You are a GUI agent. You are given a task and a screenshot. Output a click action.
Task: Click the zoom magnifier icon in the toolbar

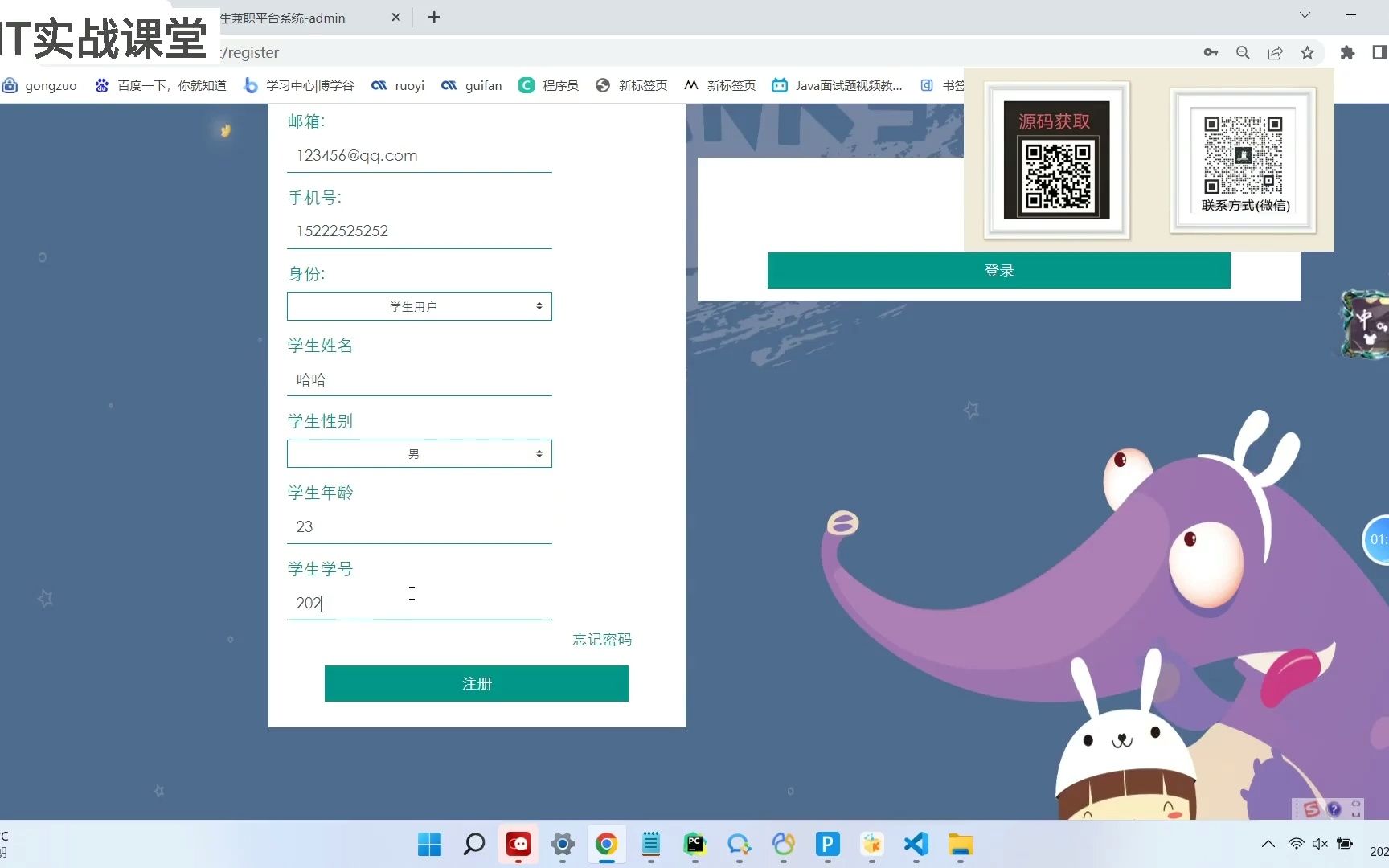(1243, 52)
